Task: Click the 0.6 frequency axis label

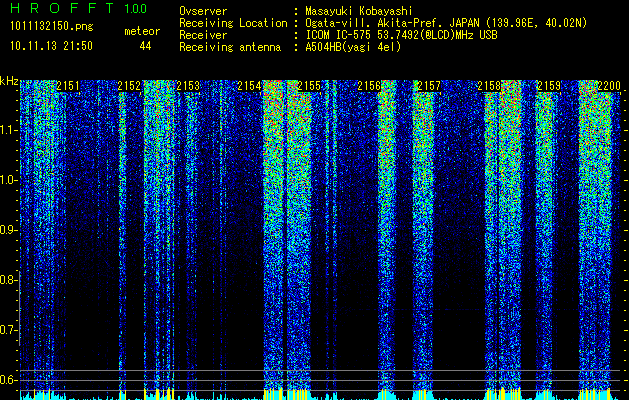Action: point(8,380)
